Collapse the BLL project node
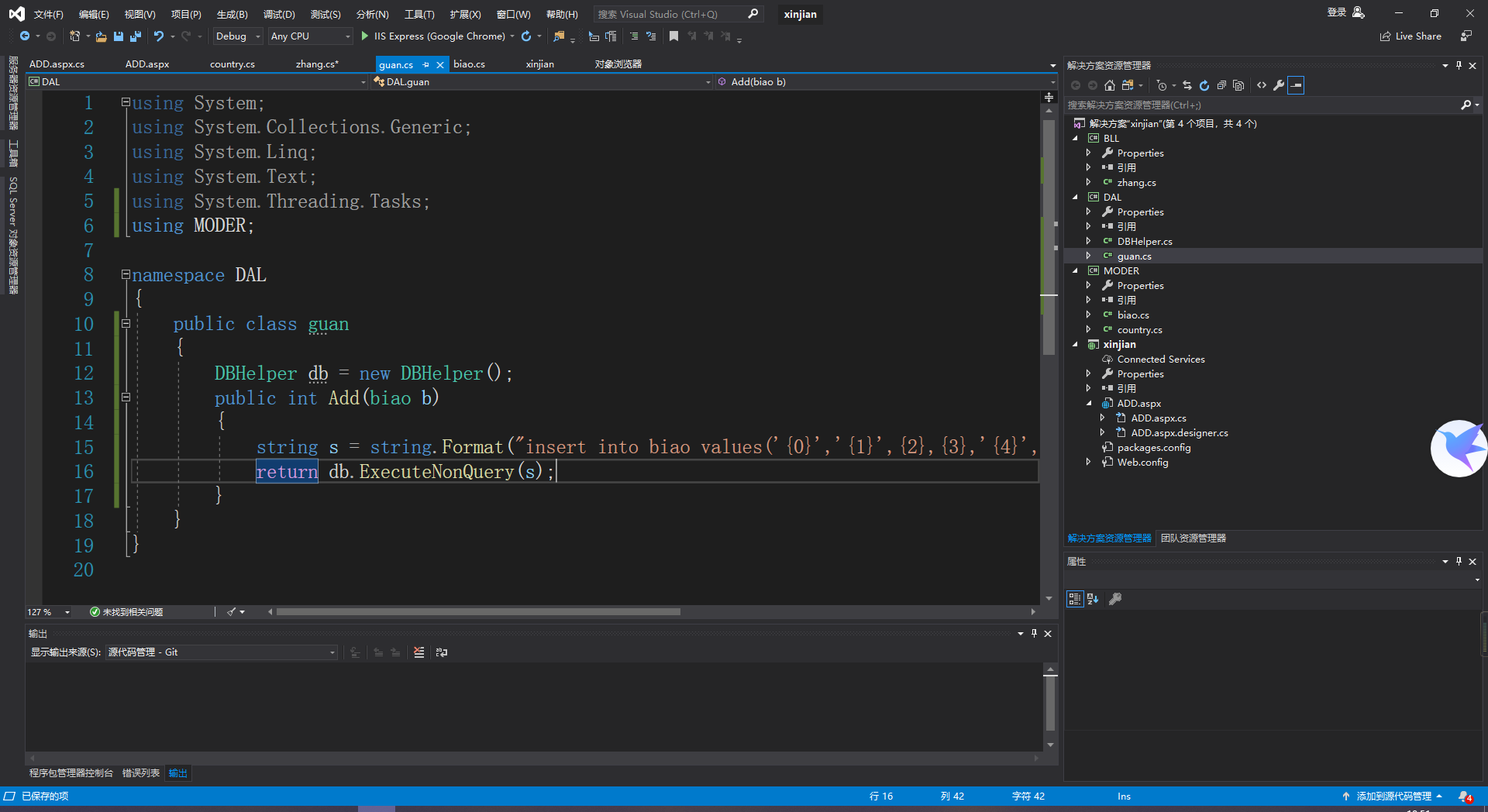This screenshot has height=812, width=1488. click(x=1075, y=139)
